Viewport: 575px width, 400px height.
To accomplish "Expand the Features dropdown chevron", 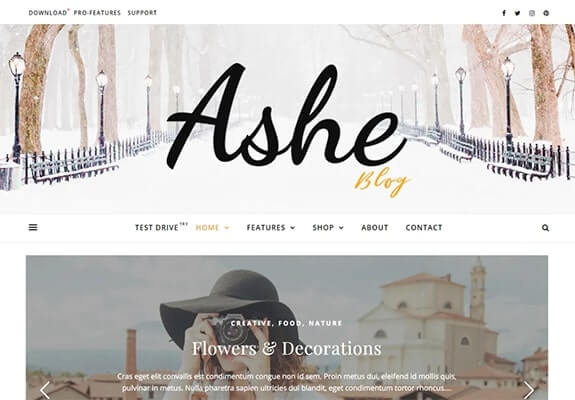I will (293, 228).
